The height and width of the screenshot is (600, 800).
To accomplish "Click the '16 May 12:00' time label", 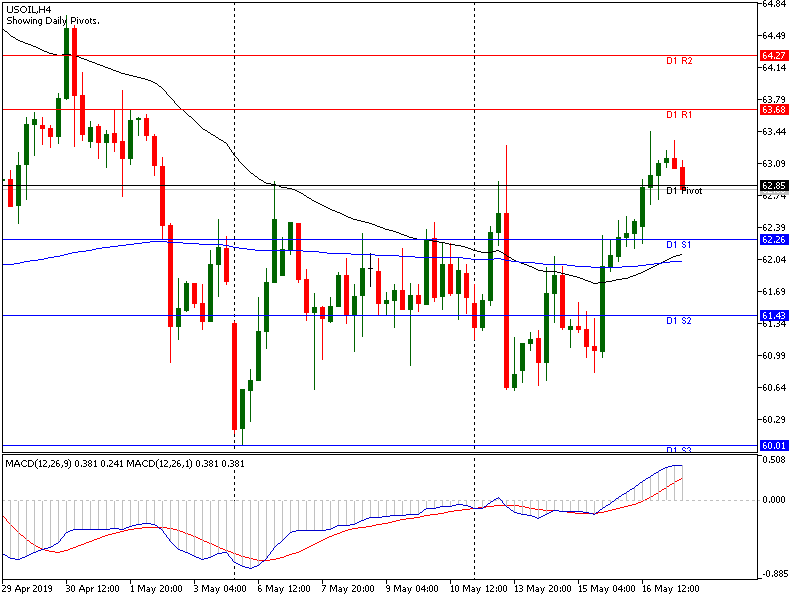I will 671,588.
